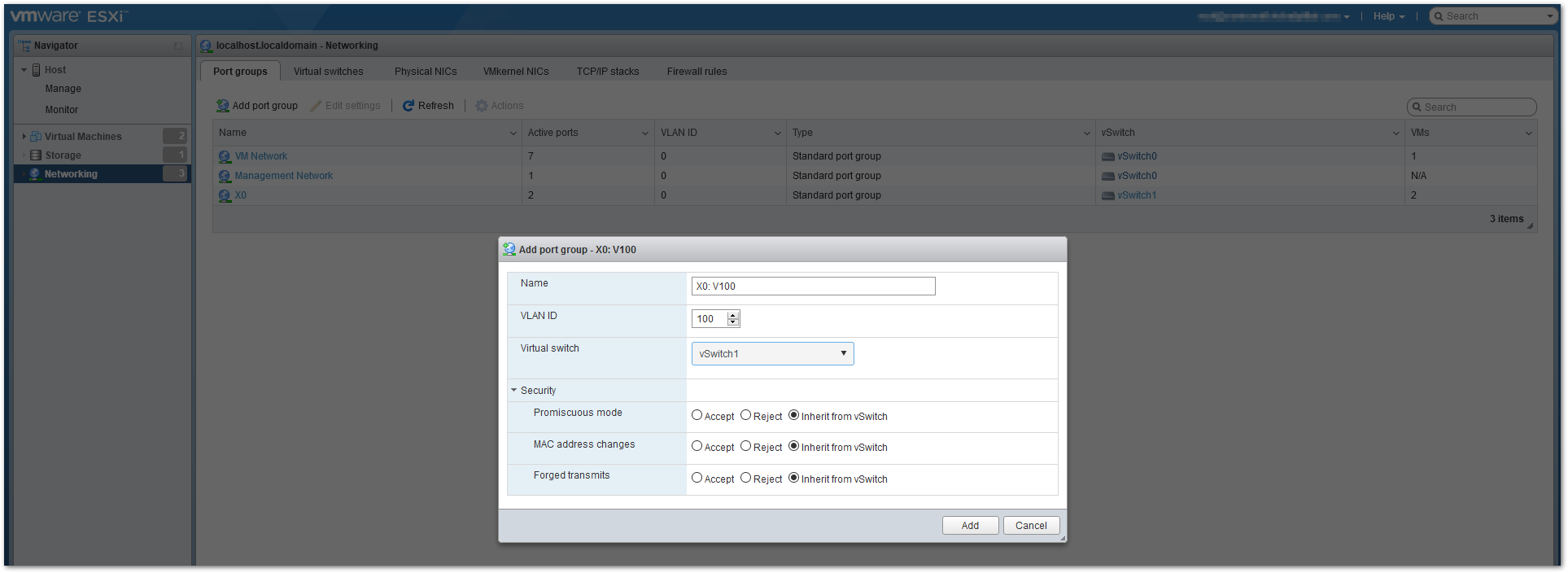
Task: Open the vSwitch column menu arrow
Action: [1396, 133]
